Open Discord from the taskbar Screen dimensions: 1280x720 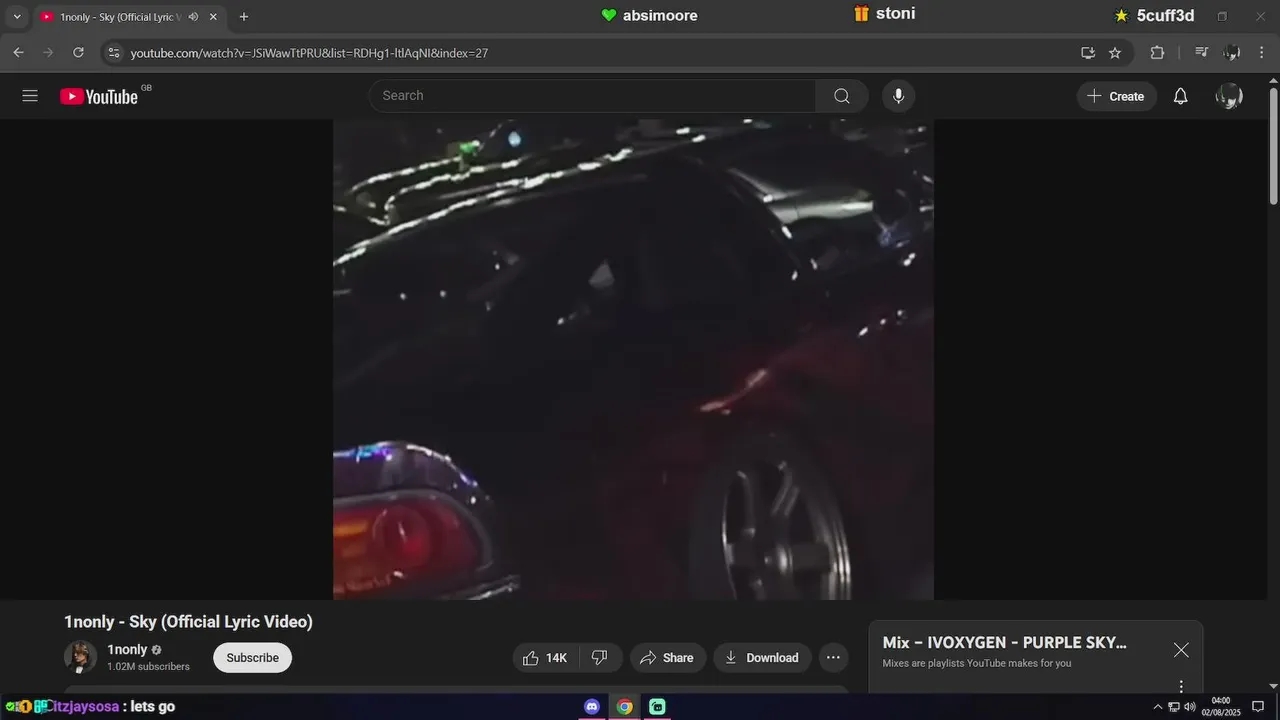click(x=592, y=706)
